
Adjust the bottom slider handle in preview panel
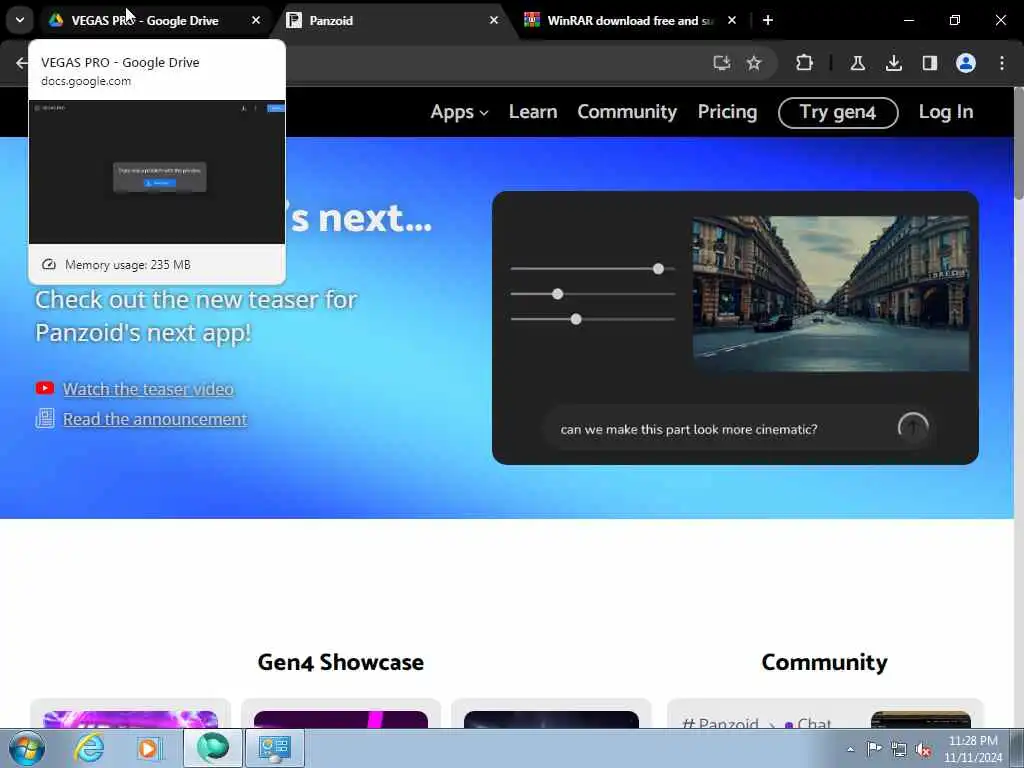(x=575, y=319)
